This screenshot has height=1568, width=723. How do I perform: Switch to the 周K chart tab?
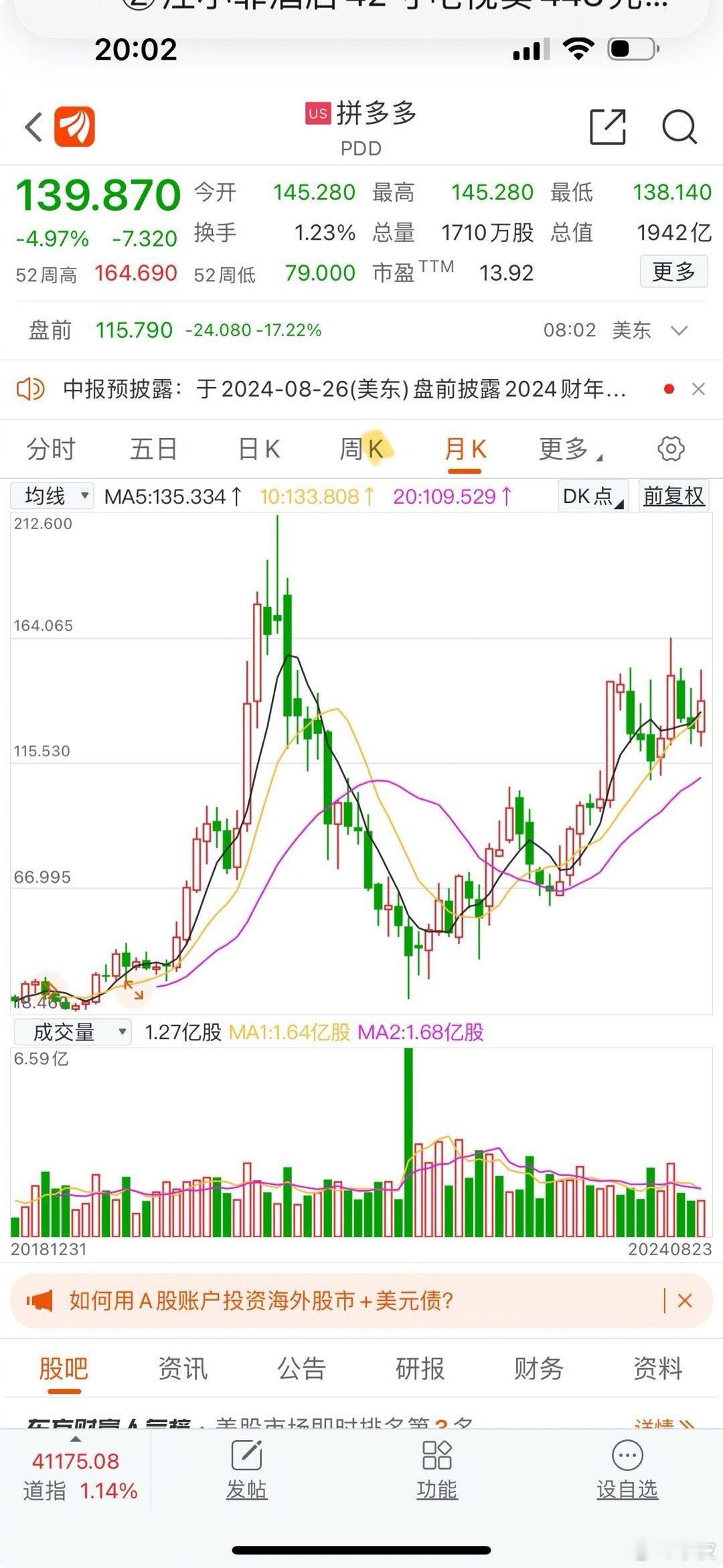[x=362, y=449]
